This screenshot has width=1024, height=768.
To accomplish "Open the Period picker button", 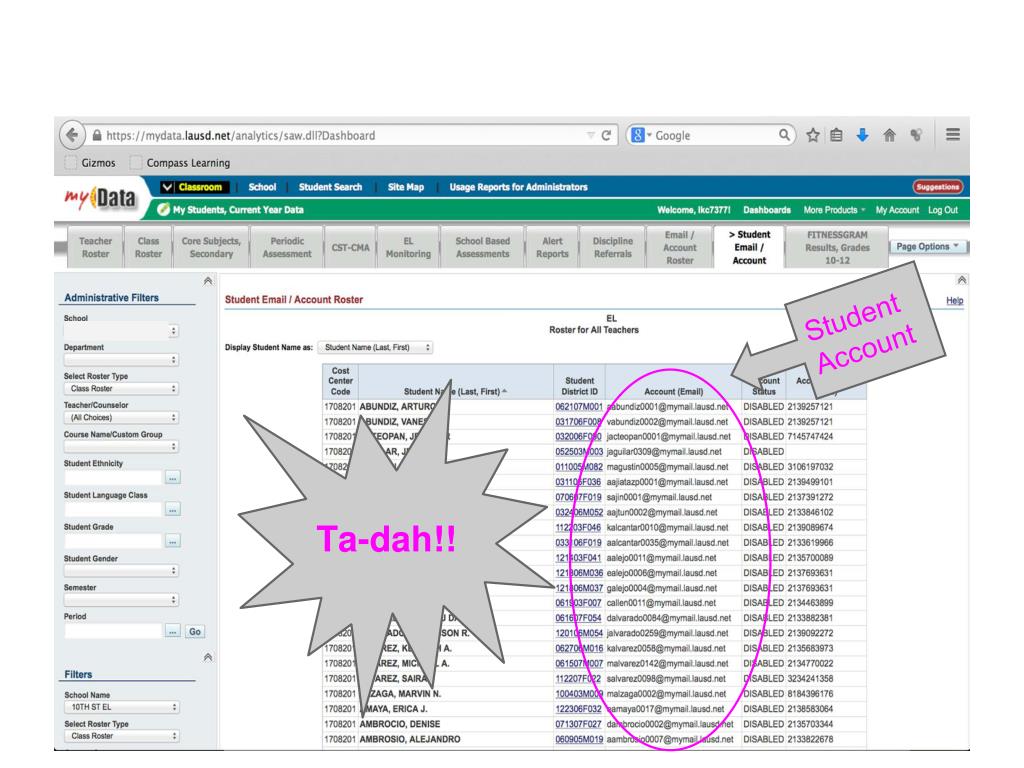I will [172, 632].
